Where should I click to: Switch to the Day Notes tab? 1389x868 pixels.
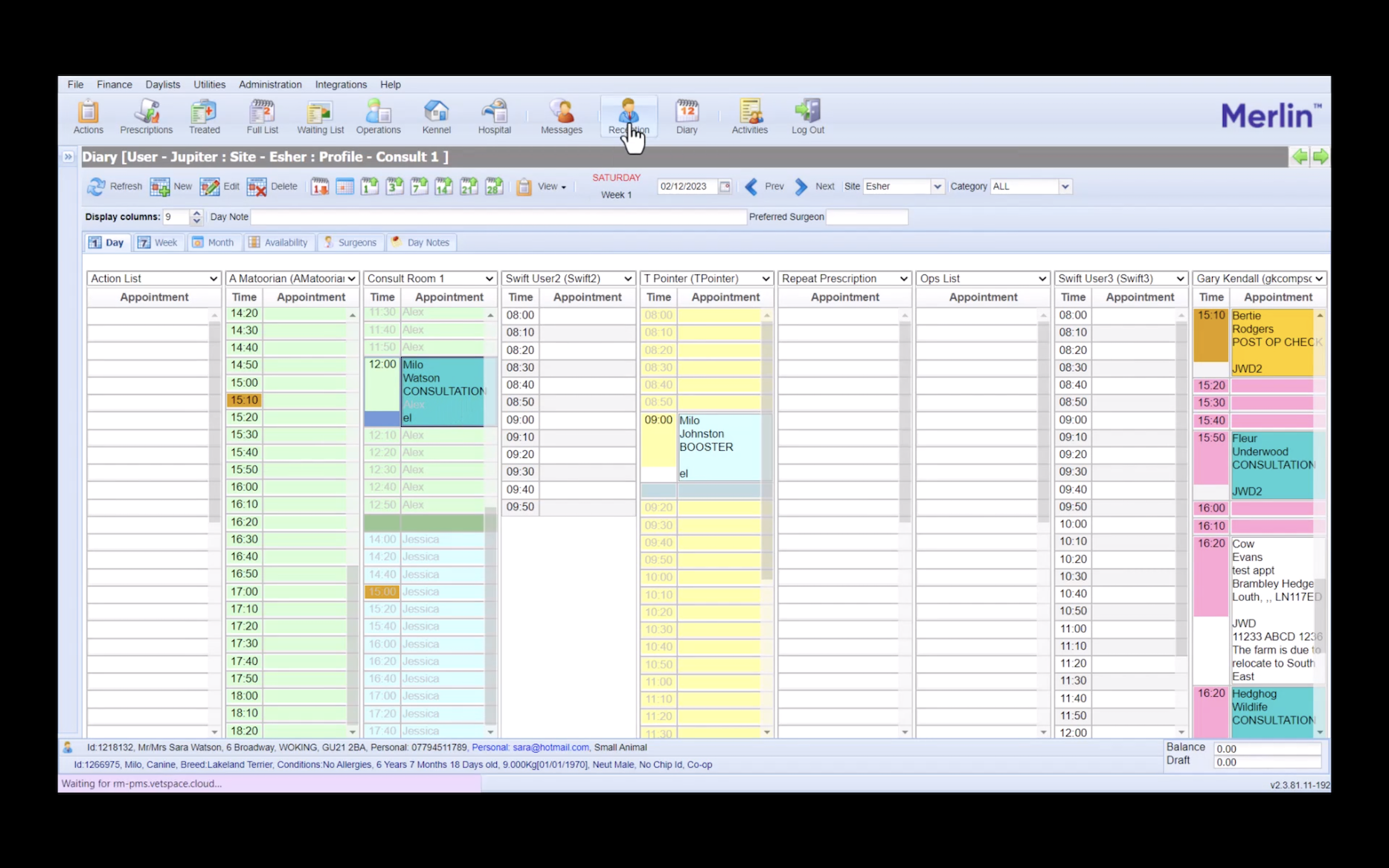(x=421, y=242)
